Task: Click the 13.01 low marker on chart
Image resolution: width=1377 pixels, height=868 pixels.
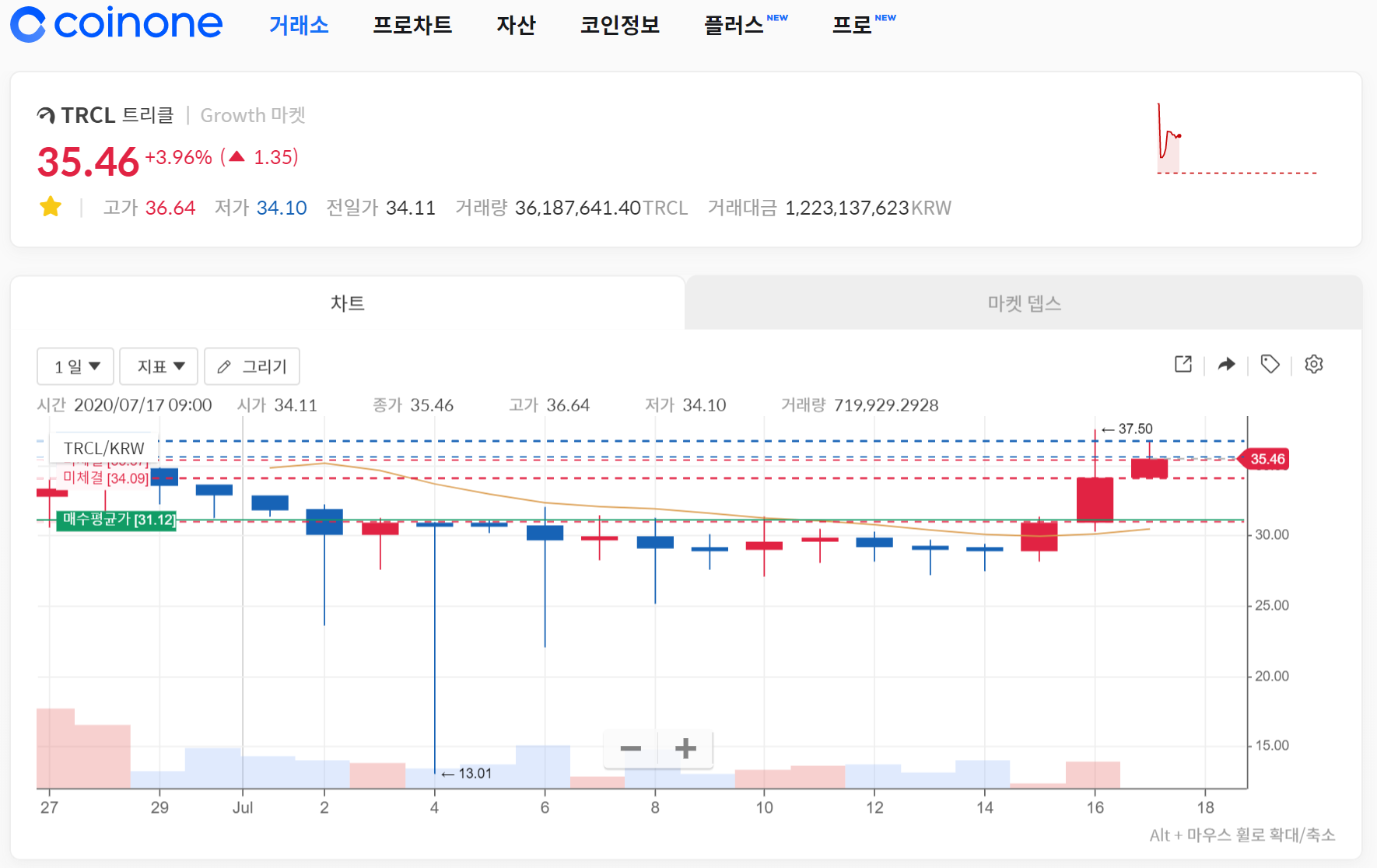Action: (467, 773)
